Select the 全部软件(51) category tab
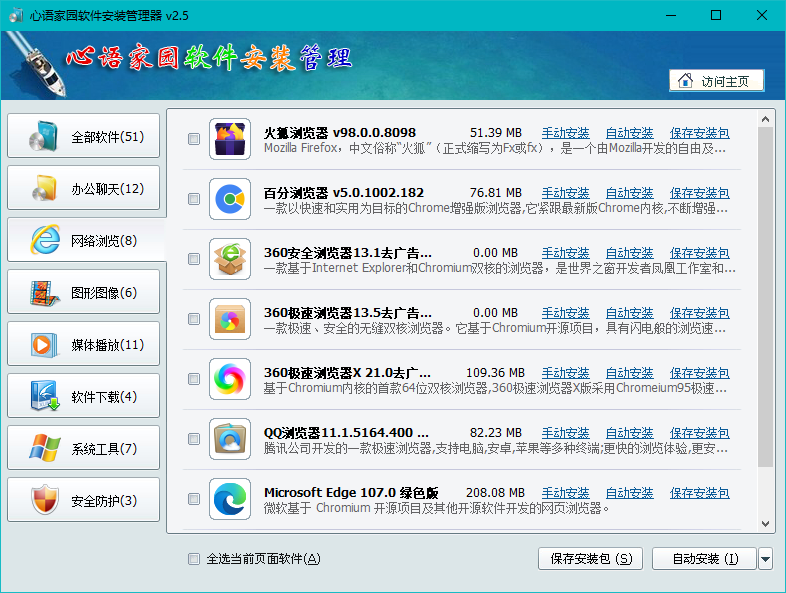 [x=84, y=136]
